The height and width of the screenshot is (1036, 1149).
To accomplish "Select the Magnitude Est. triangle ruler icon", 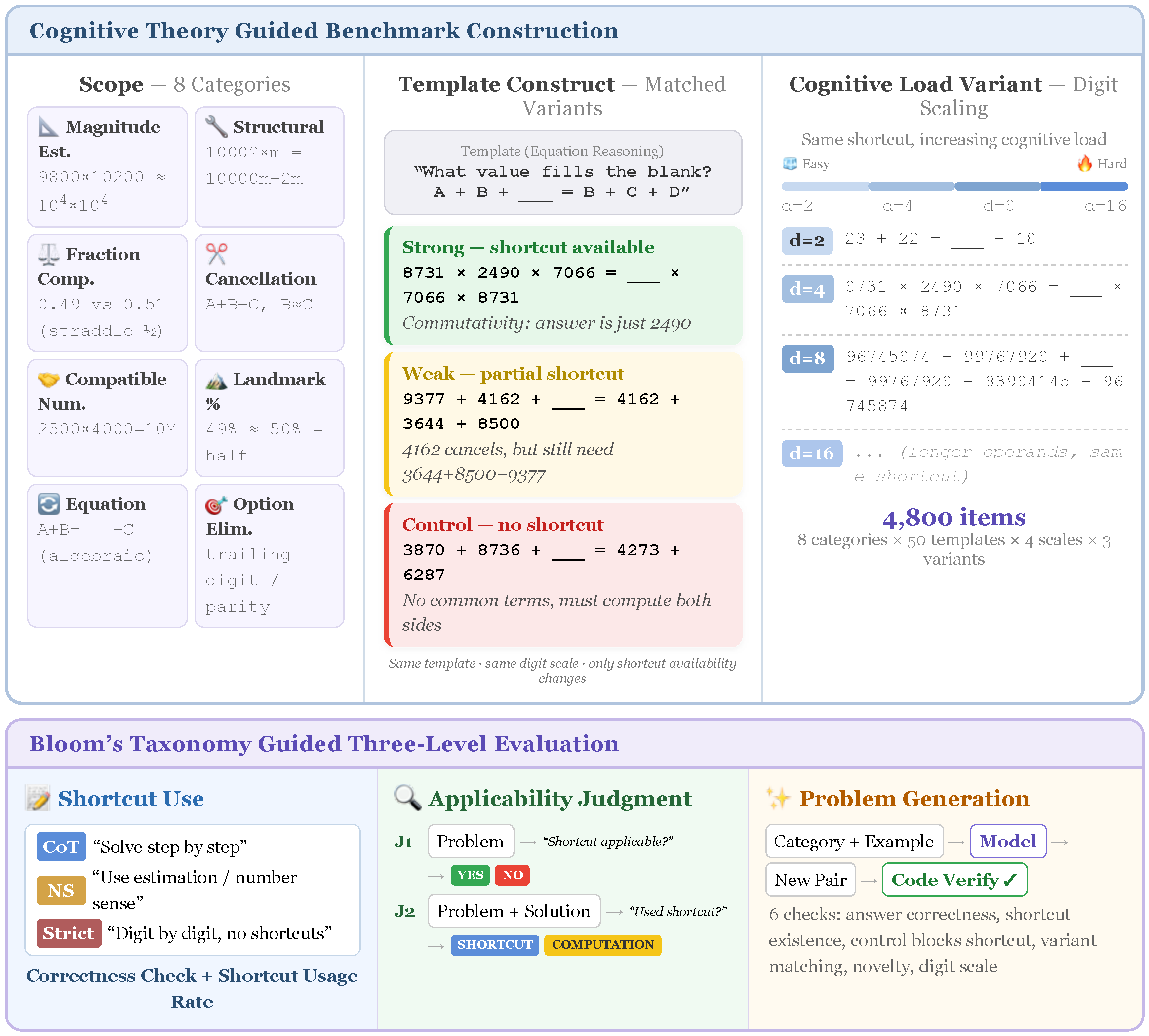I will [x=50, y=126].
